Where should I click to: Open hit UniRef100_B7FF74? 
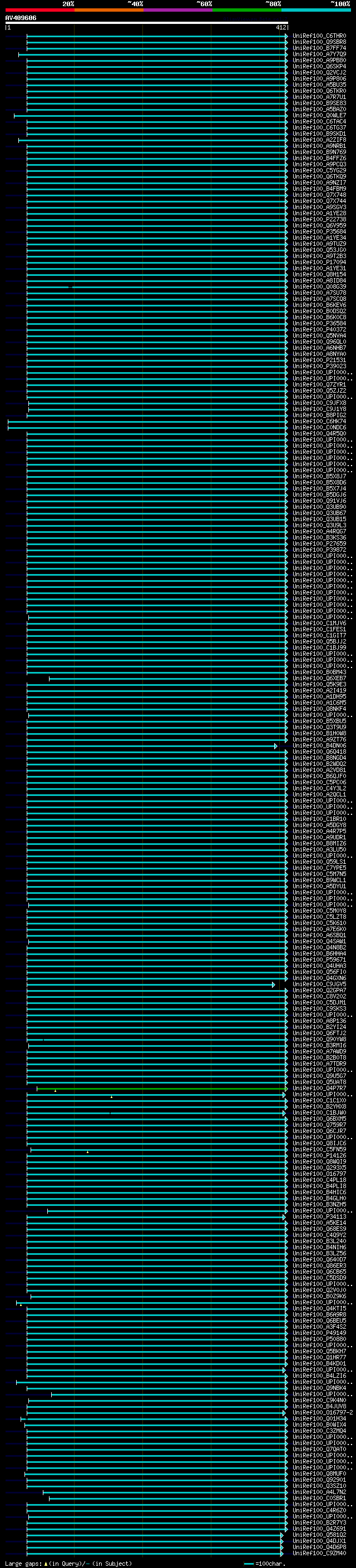[x=319, y=48]
